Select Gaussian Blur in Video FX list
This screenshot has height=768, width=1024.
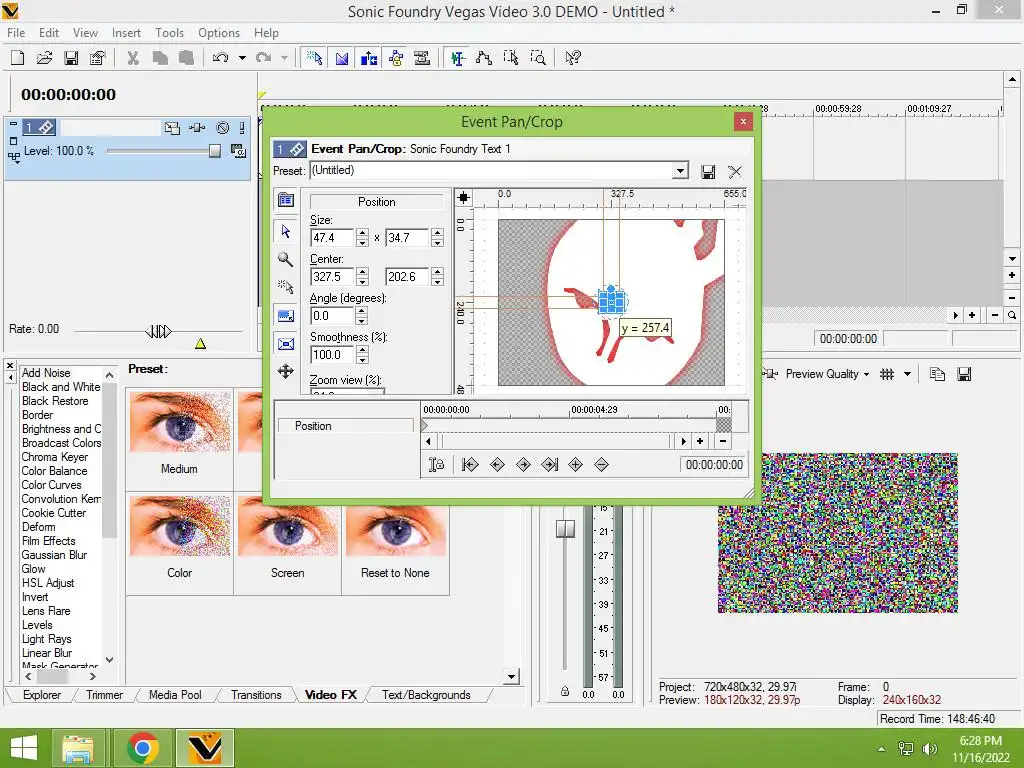point(54,555)
